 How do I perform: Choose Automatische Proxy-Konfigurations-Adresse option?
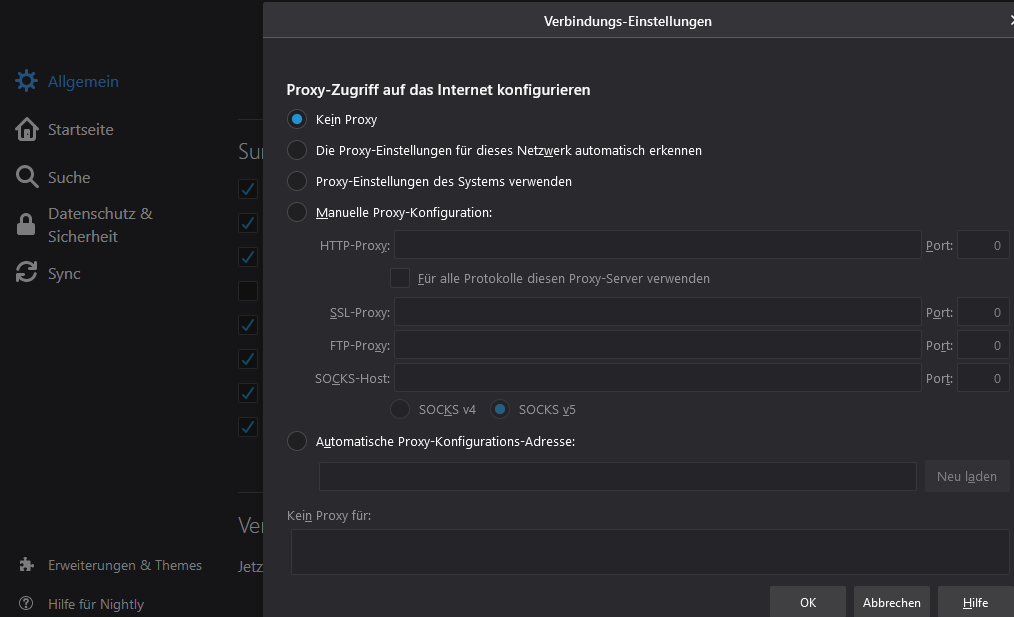[x=297, y=440]
